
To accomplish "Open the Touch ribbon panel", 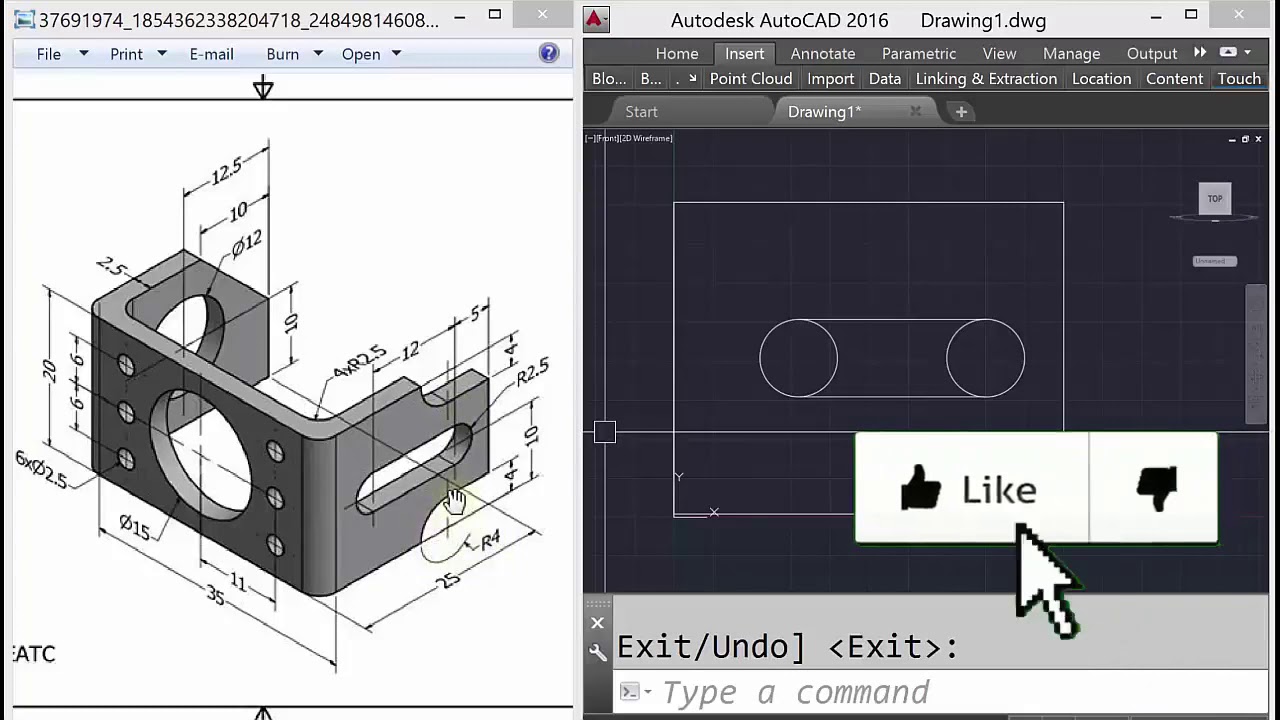I will (x=1239, y=79).
